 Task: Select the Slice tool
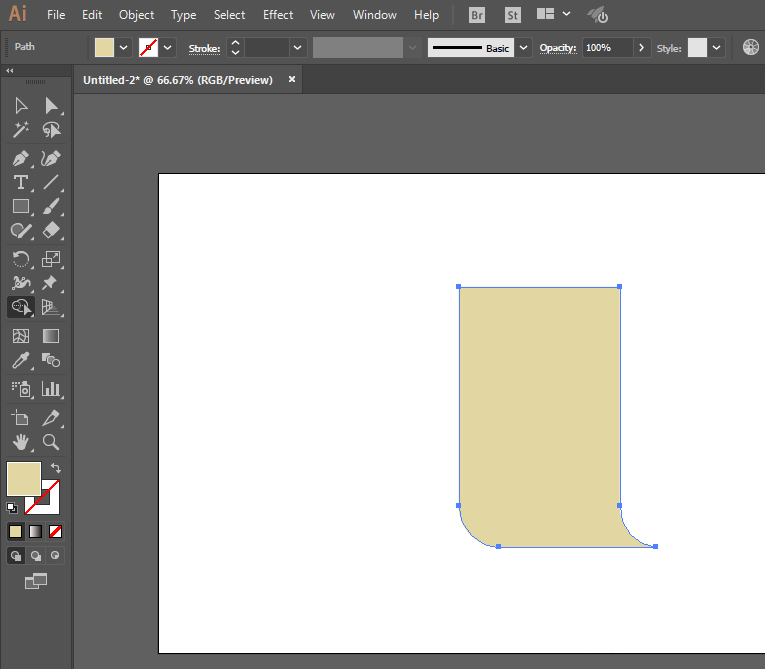click(51, 418)
